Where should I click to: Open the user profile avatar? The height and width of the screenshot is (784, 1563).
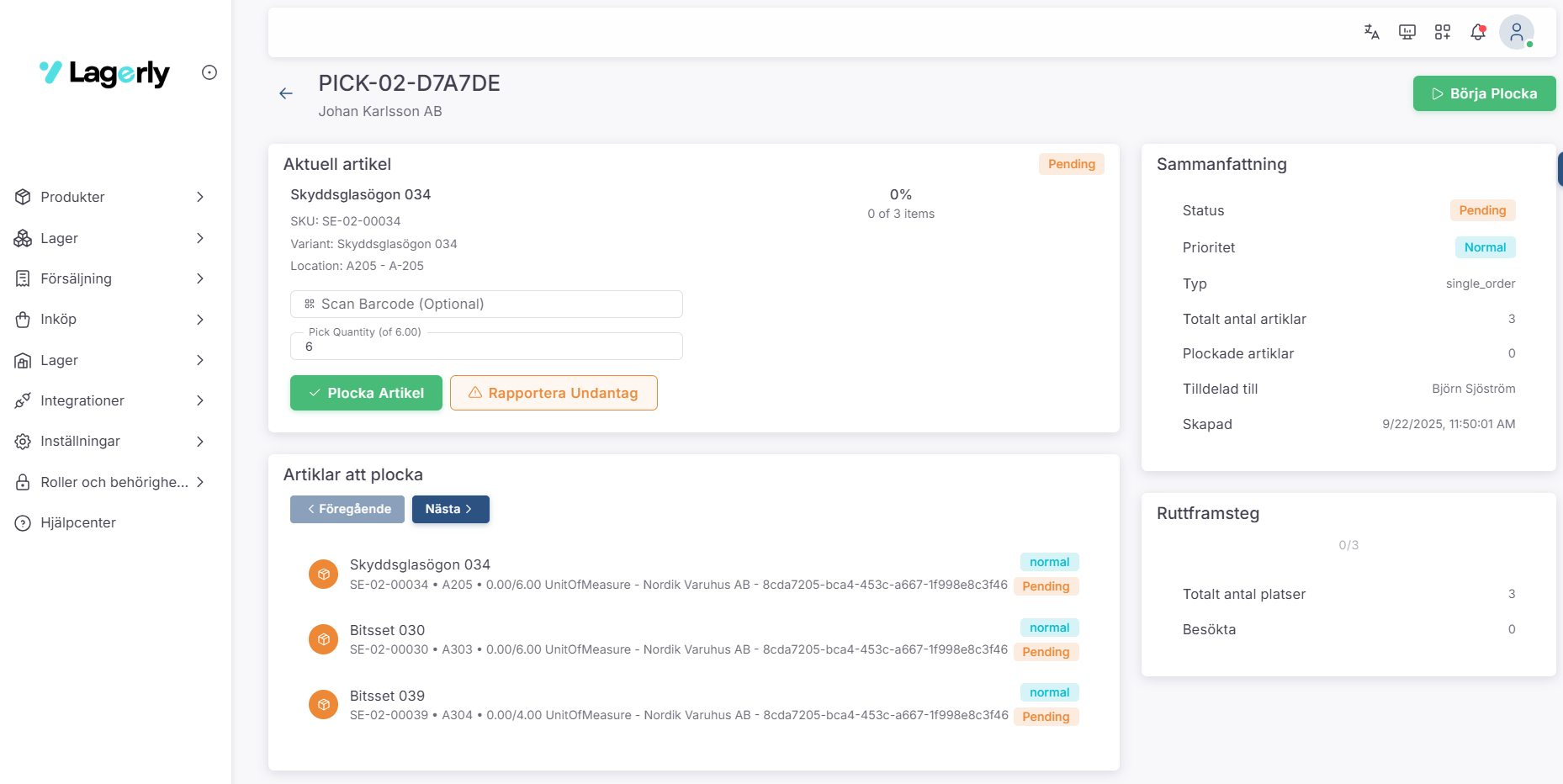pyautogui.click(x=1516, y=32)
